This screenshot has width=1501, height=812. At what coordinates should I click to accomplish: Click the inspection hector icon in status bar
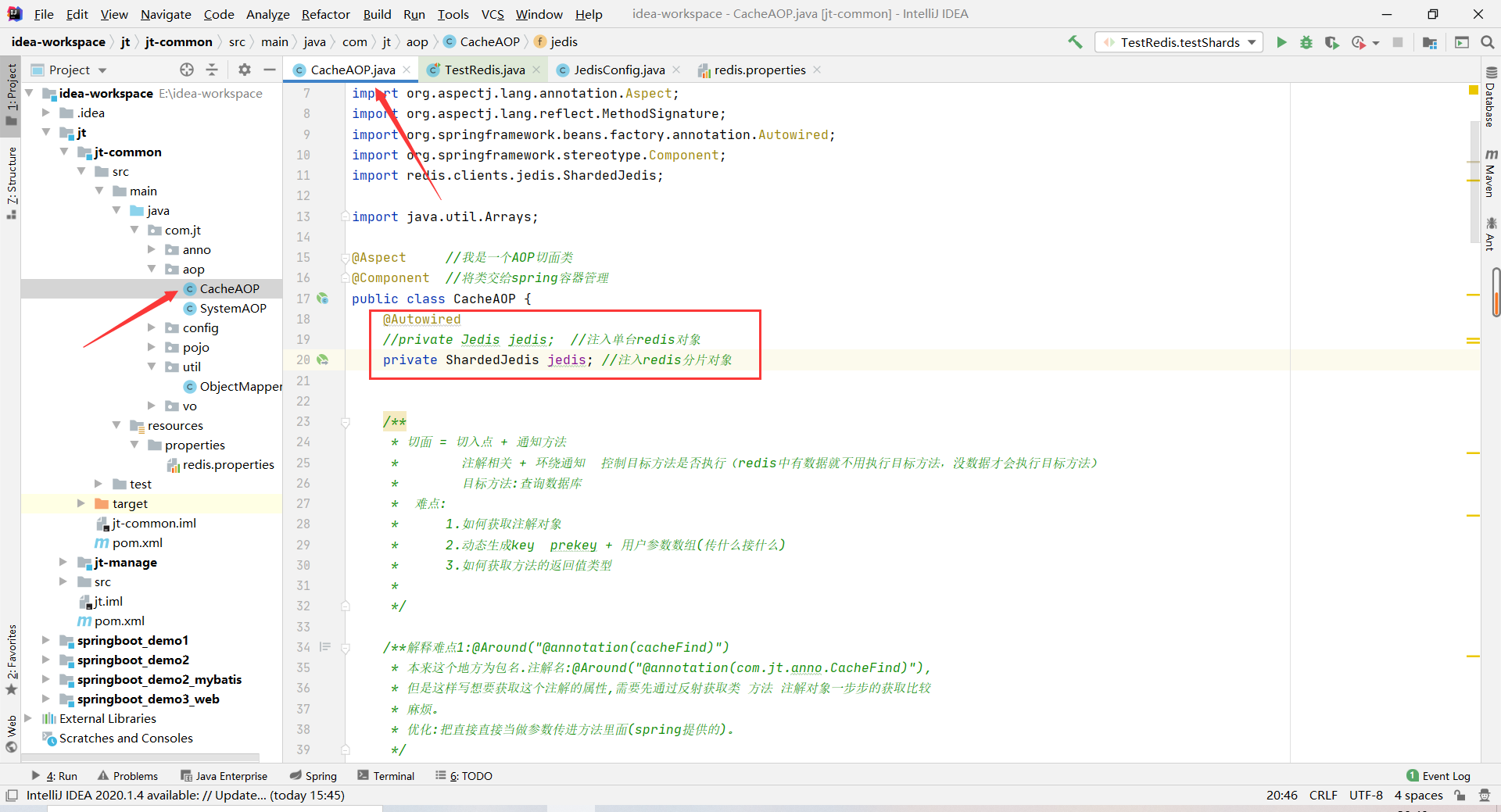point(1485,796)
